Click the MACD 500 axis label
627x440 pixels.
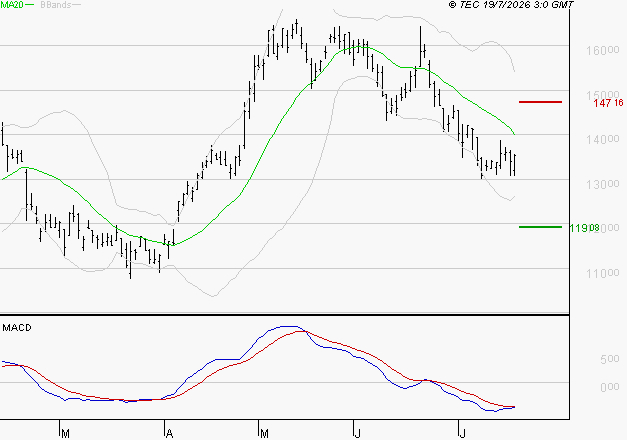pyautogui.click(x=610, y=359)
